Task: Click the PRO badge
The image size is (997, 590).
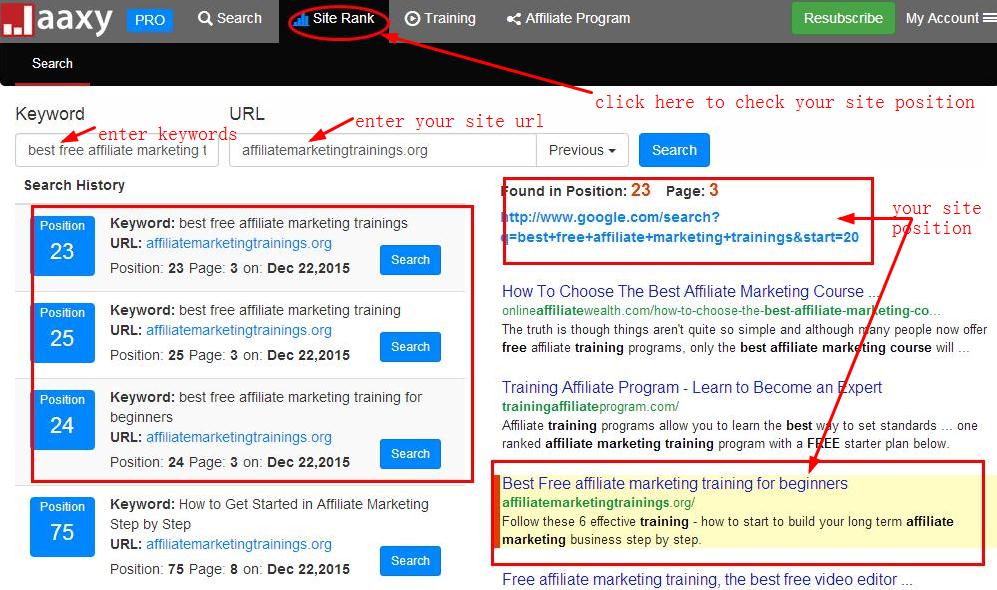Action: coord(149,20)
